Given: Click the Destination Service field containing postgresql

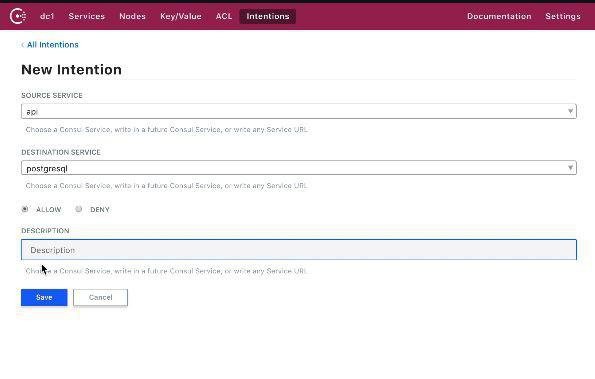Looking at the screenshot, I should pyautogui.click(x=299, y=168).
